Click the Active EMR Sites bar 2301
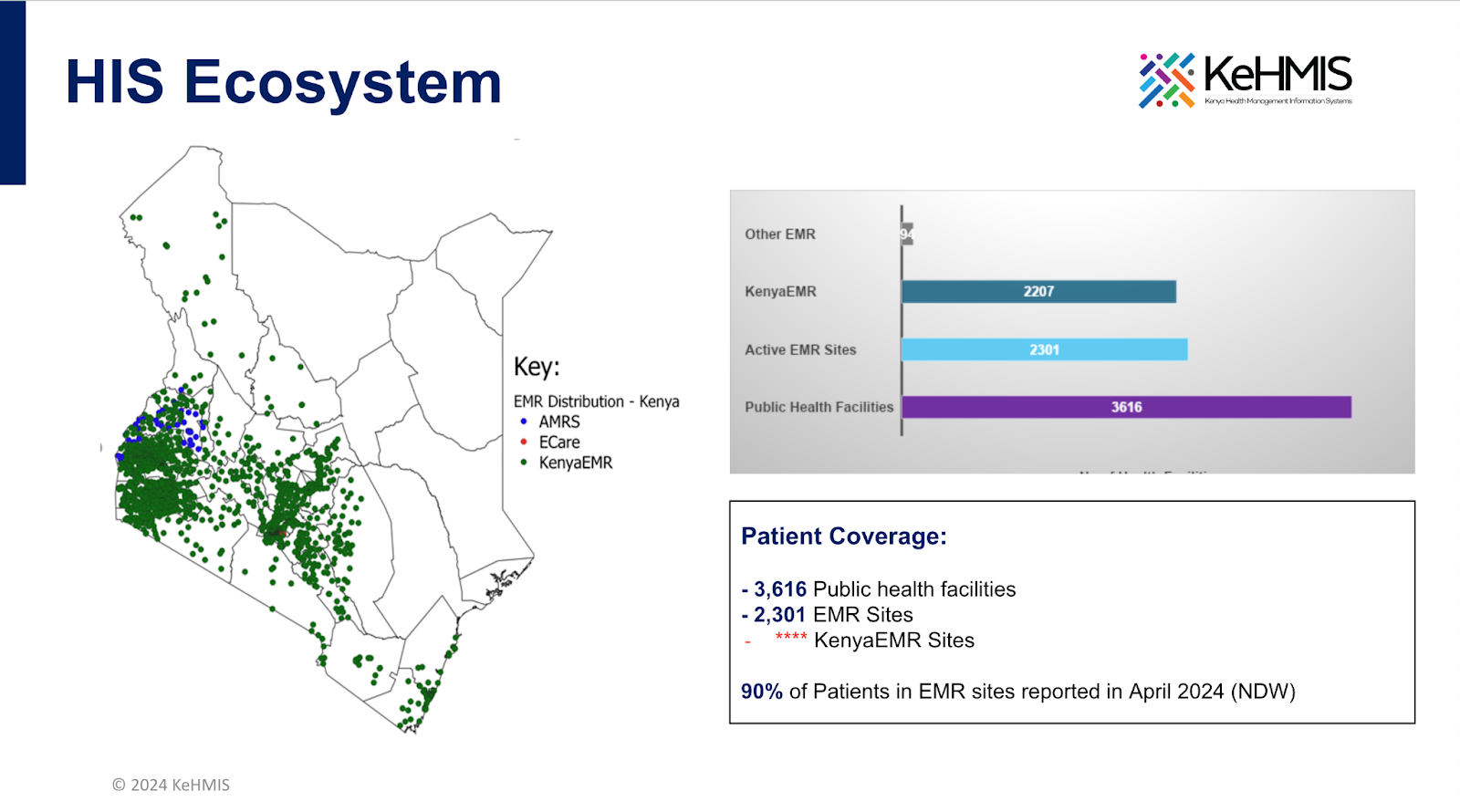This screenshot has width=1460, height=812. [1045, 349]
